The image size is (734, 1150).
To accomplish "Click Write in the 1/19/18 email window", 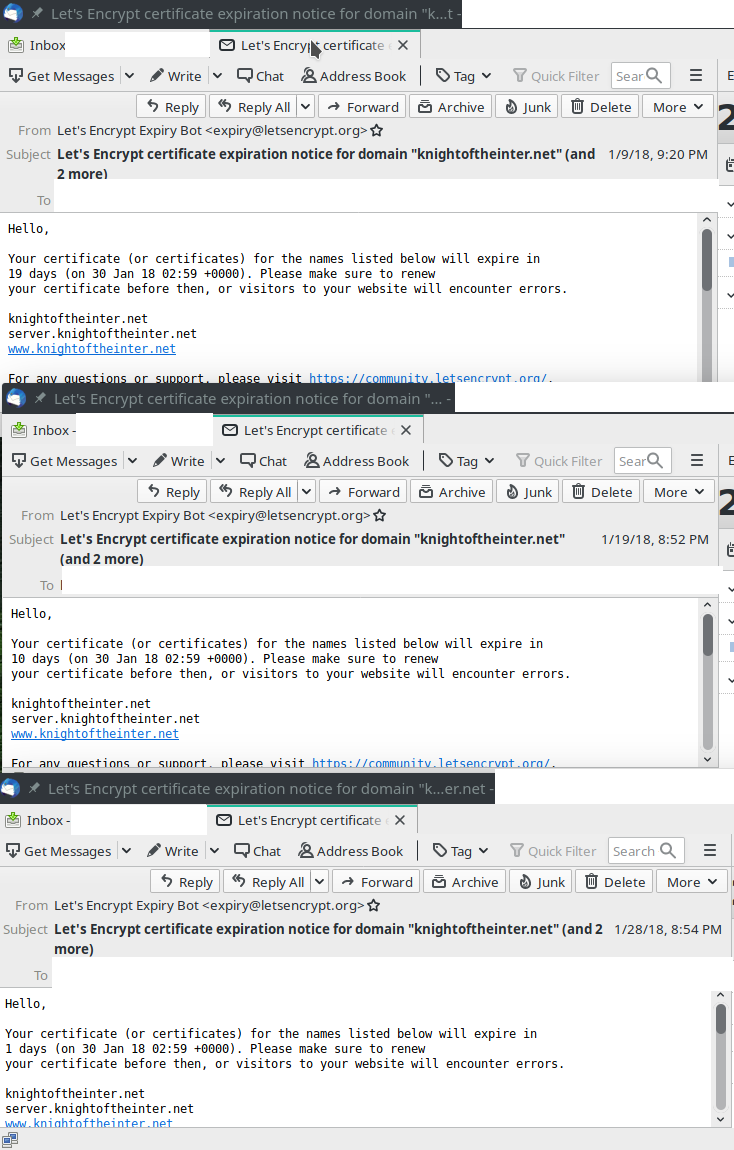I will click(x=178, y=461).
